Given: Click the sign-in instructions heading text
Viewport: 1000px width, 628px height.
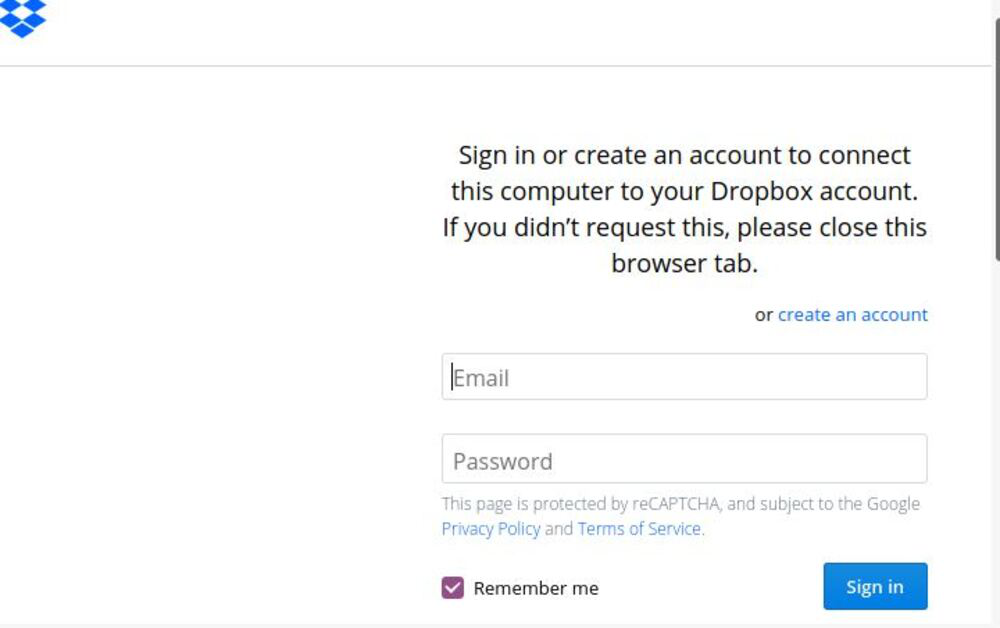Looking at the screenshot, I should 684,209.
